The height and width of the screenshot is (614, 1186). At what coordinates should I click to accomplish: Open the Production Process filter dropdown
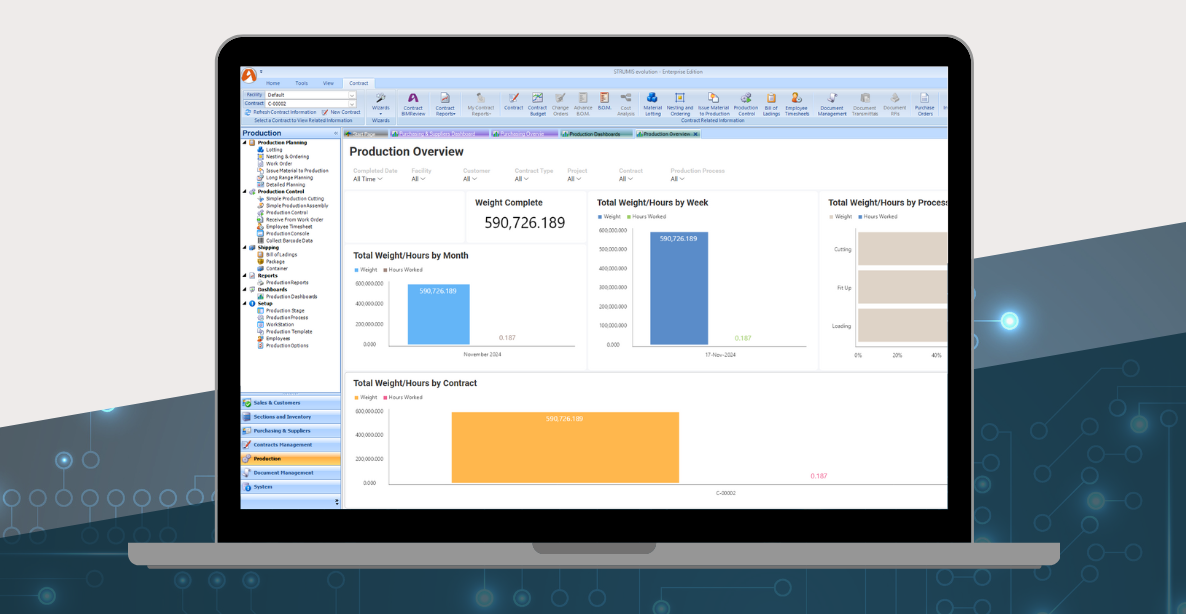pos(678,179)
